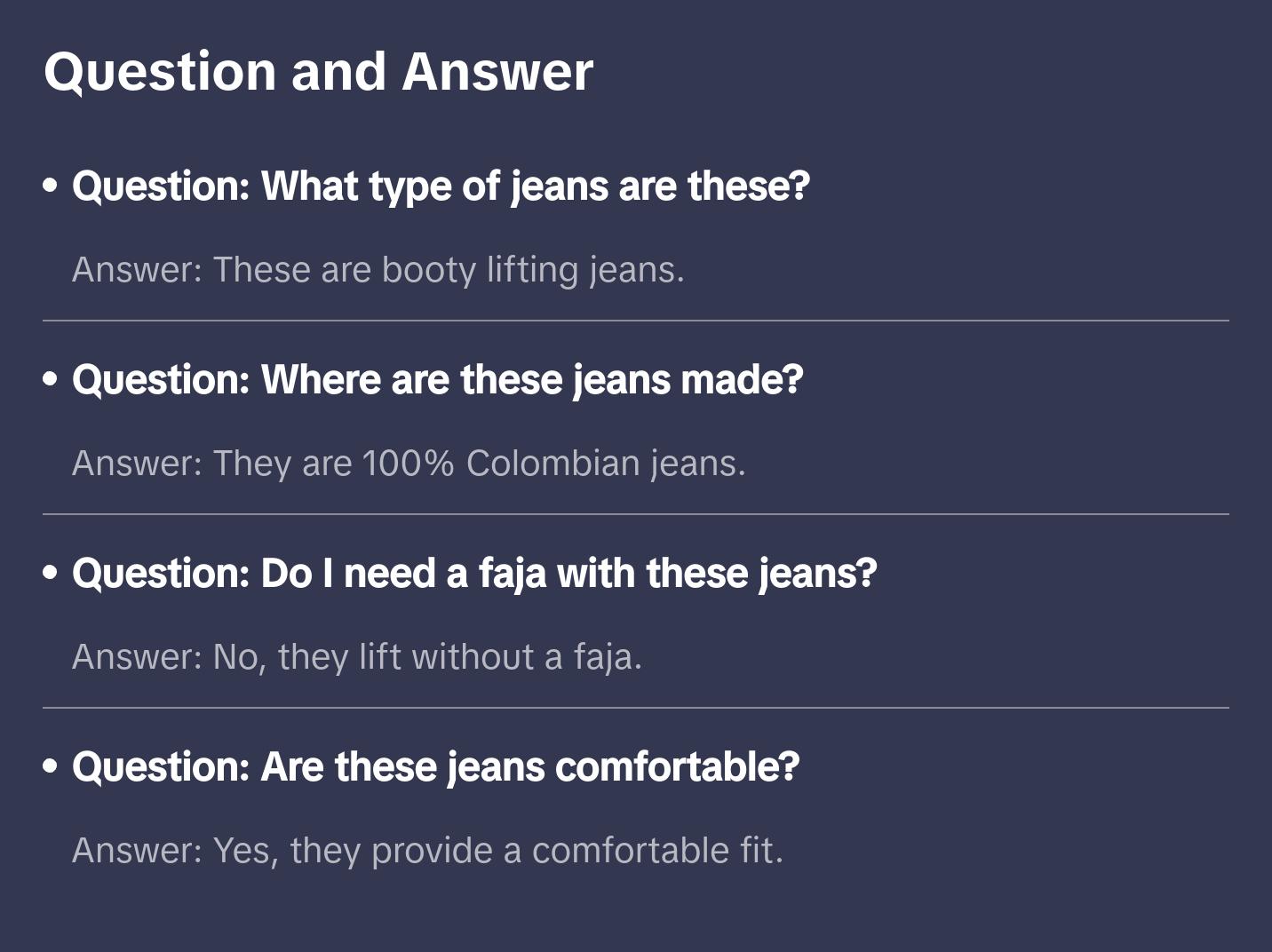Click the bullet beside "Are these jeans comfortable?"
The image size is (1272, 952).
click(x=51, y=767)
